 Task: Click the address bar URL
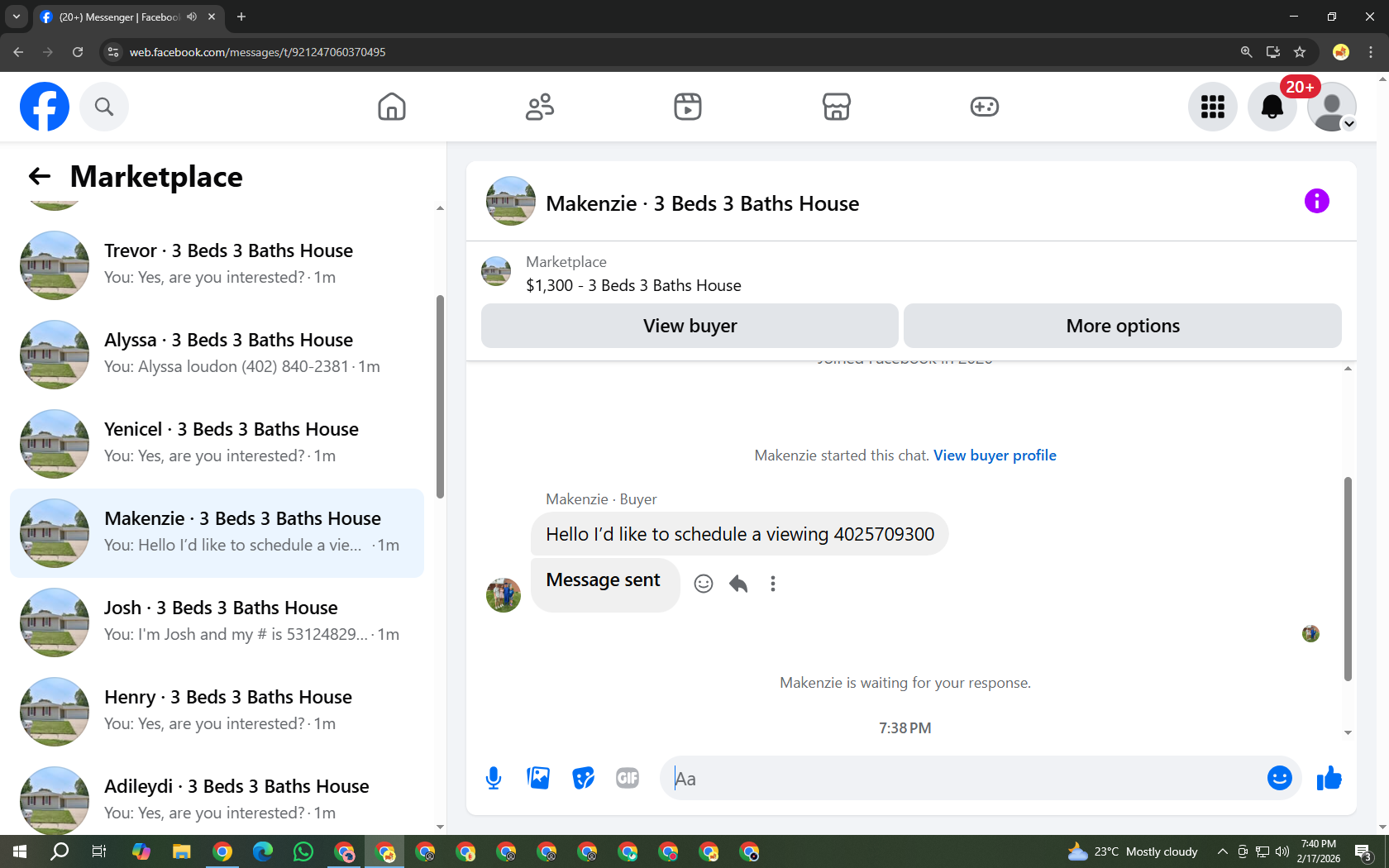click(x=257, y=52)
